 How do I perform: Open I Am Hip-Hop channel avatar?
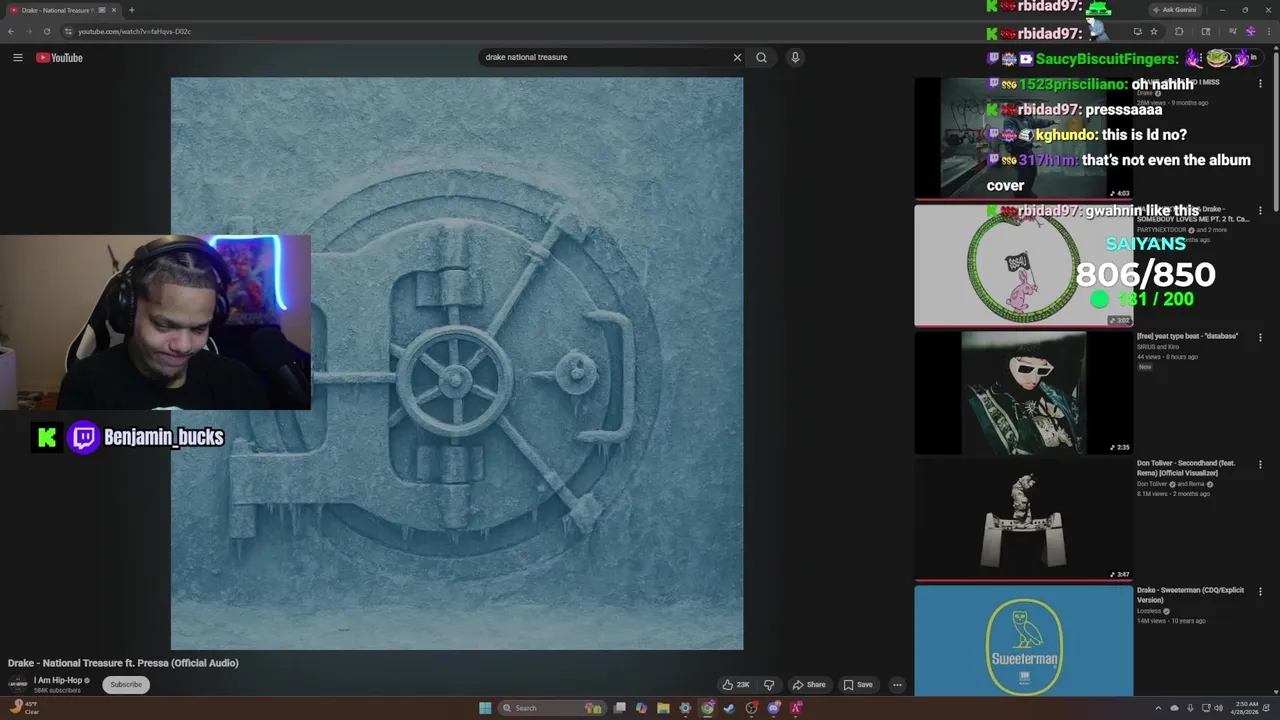tap(18, 684)
